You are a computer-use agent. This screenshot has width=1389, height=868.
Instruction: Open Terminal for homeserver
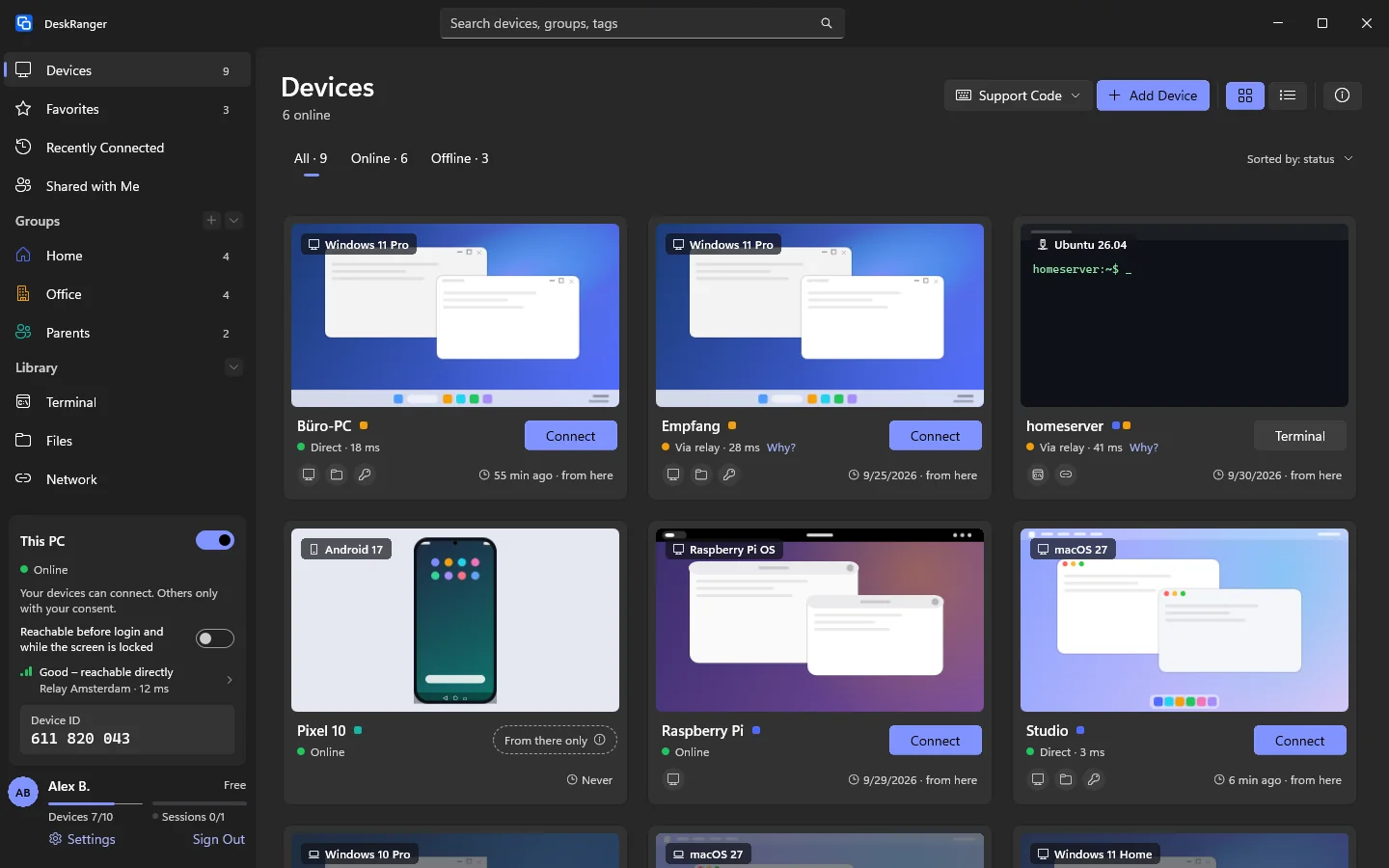1300,436
